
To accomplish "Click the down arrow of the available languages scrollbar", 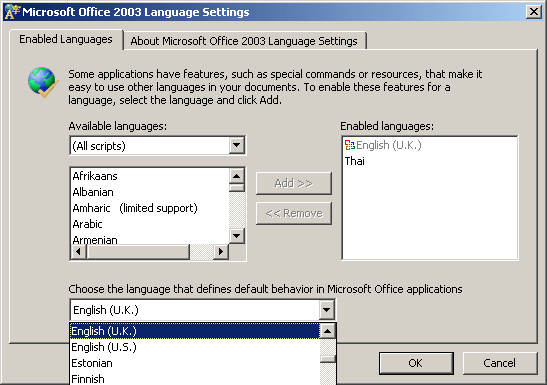I will (237, 236).
